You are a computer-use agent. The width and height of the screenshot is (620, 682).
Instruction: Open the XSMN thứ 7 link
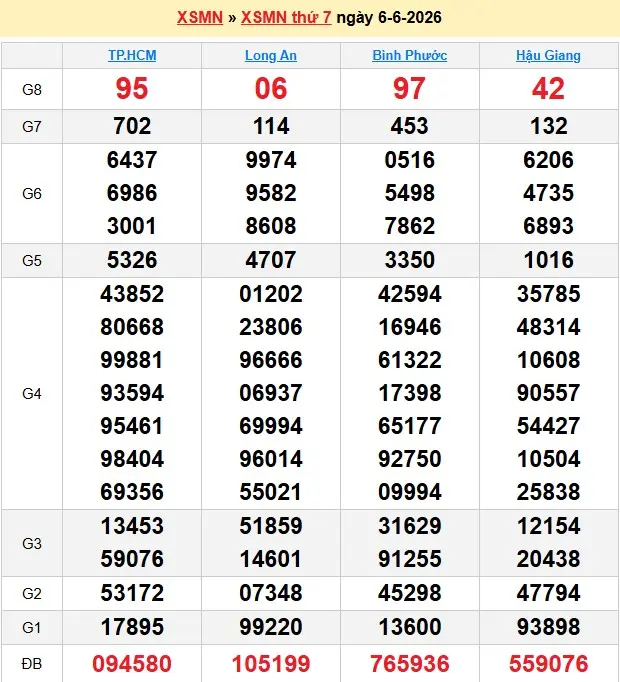[x=286, y=17]
